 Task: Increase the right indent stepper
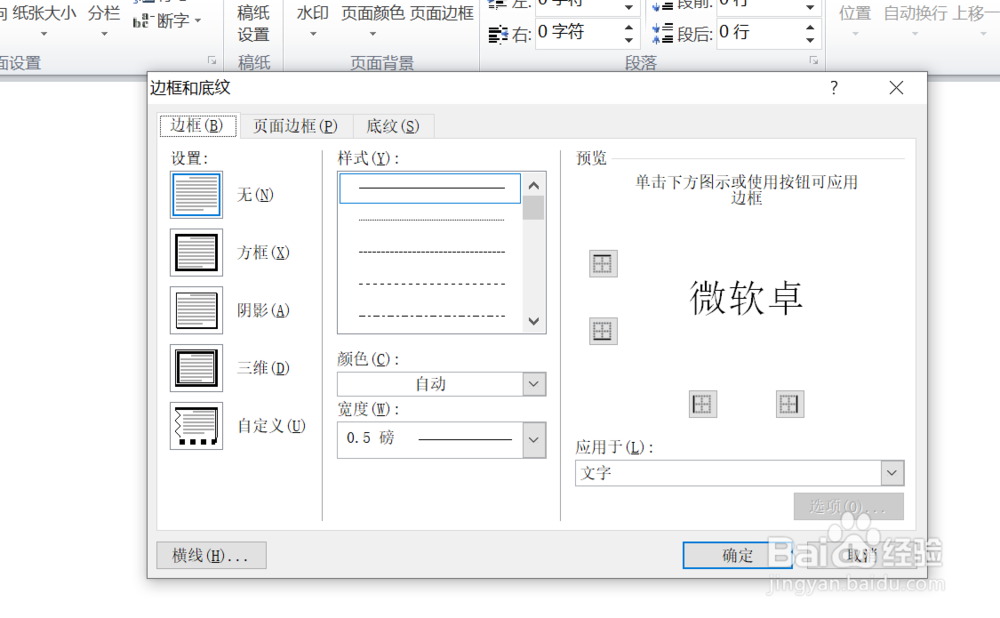coord(629,26)
